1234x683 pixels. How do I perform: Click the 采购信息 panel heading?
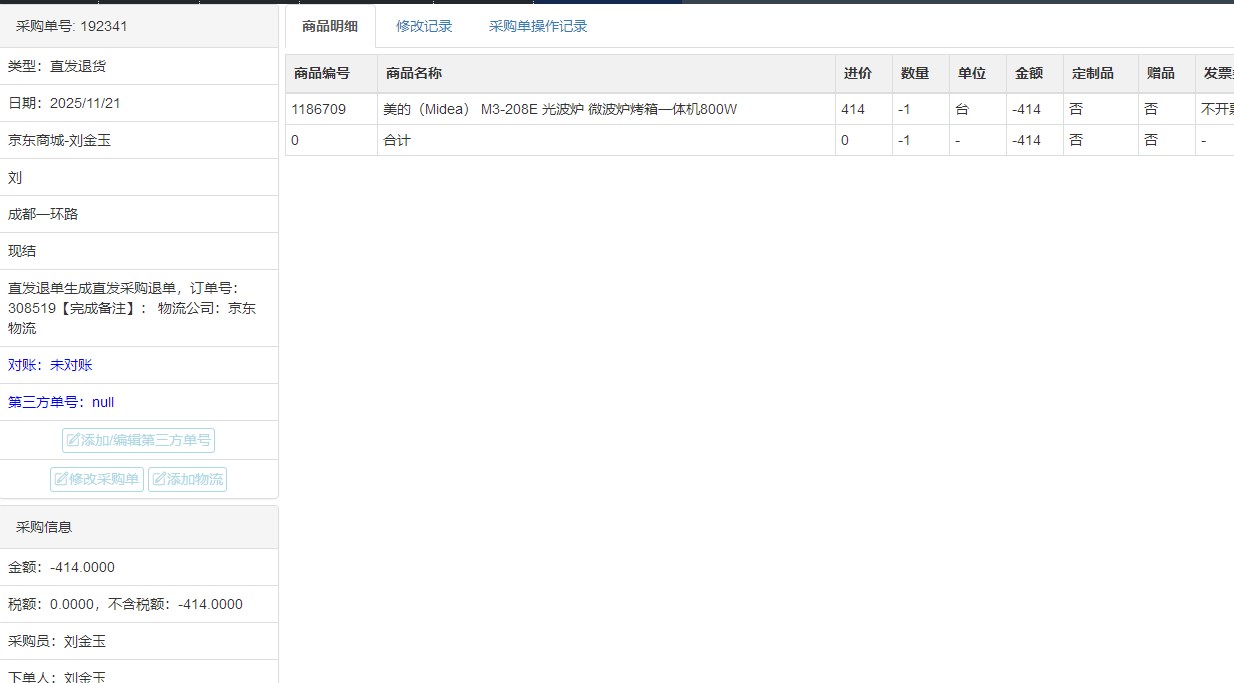point(44,527)
